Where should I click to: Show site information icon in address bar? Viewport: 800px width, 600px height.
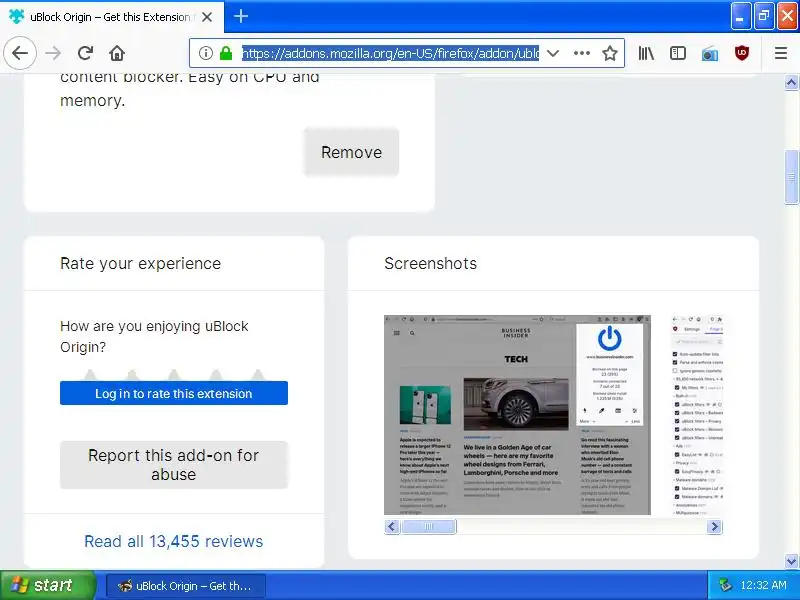206,53
